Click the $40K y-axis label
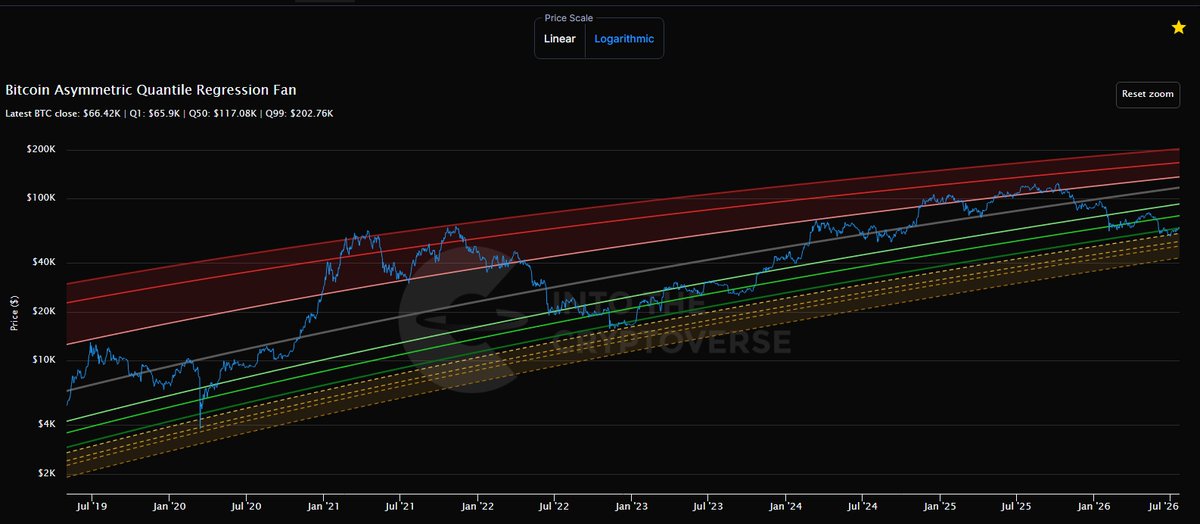This screenshot has width=1200, height=524. tap(44, 262)
